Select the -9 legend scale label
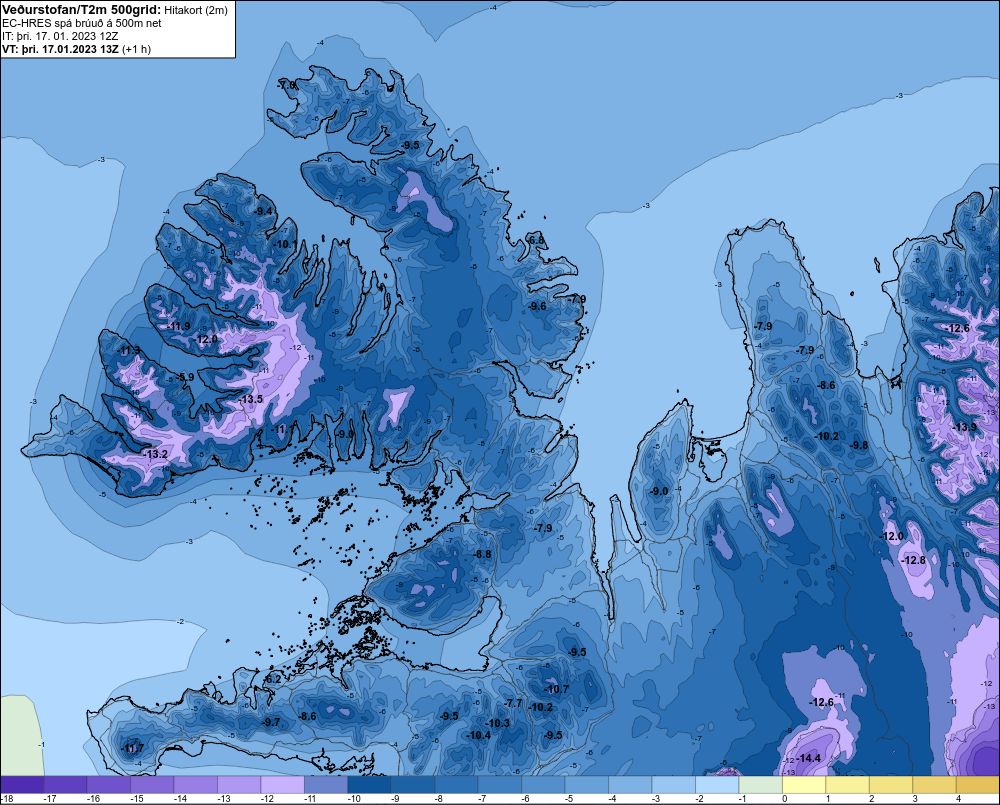The width and height of the screenshot is (1000, 805). tap(395, 799)
